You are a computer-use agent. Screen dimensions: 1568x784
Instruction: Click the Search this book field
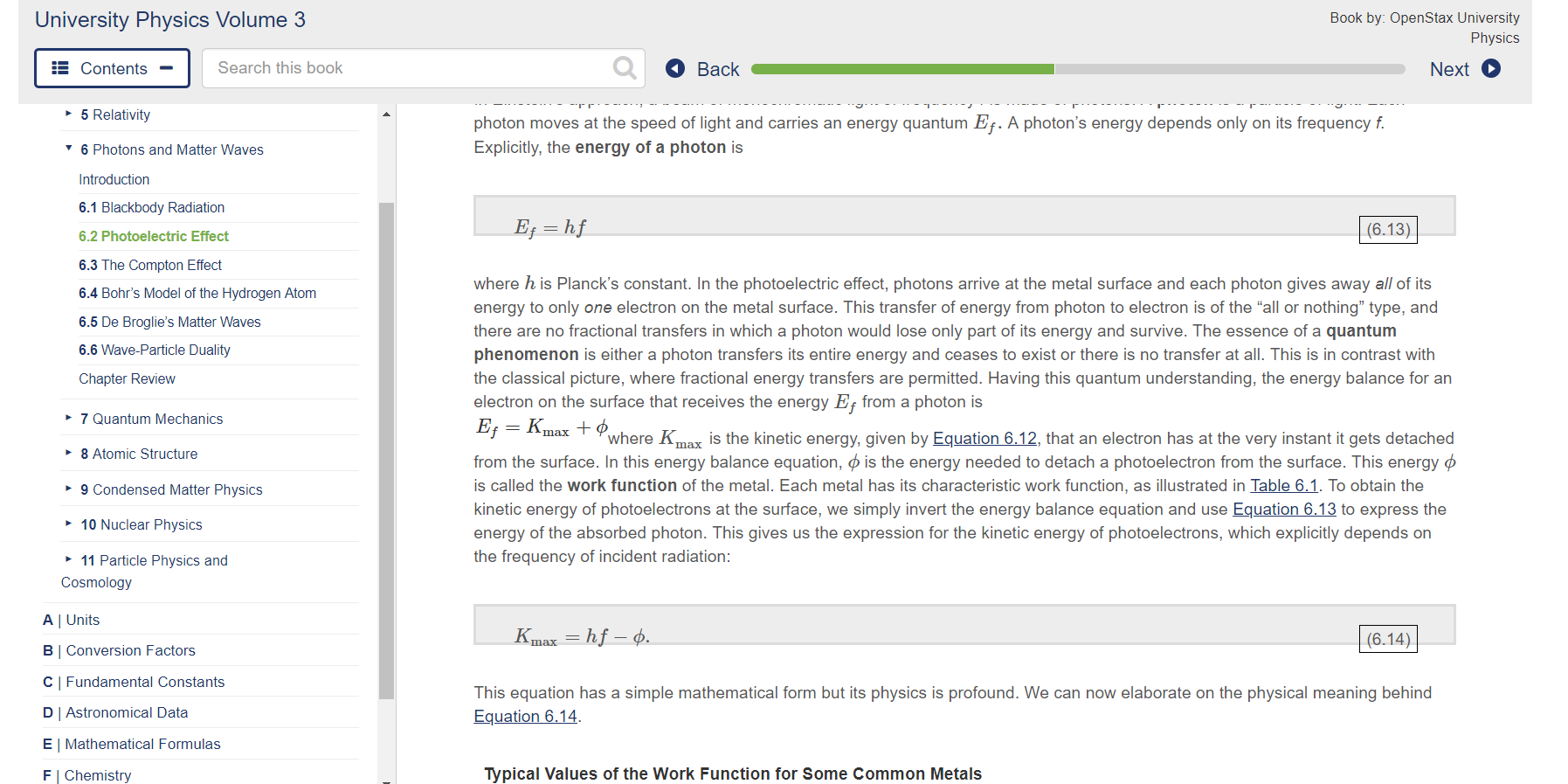coord(393,67)
